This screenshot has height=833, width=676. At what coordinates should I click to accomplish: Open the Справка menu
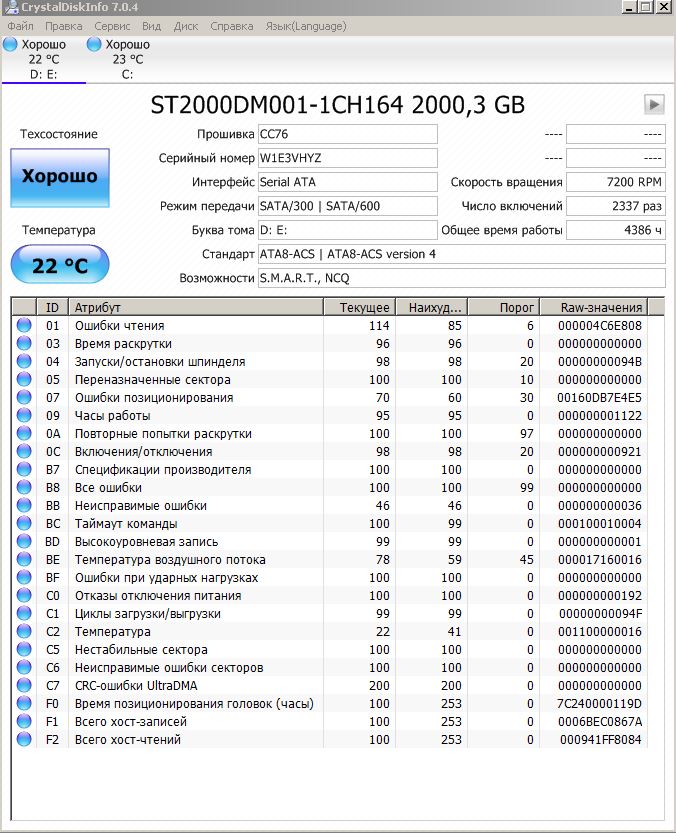(x=231, y=26)
